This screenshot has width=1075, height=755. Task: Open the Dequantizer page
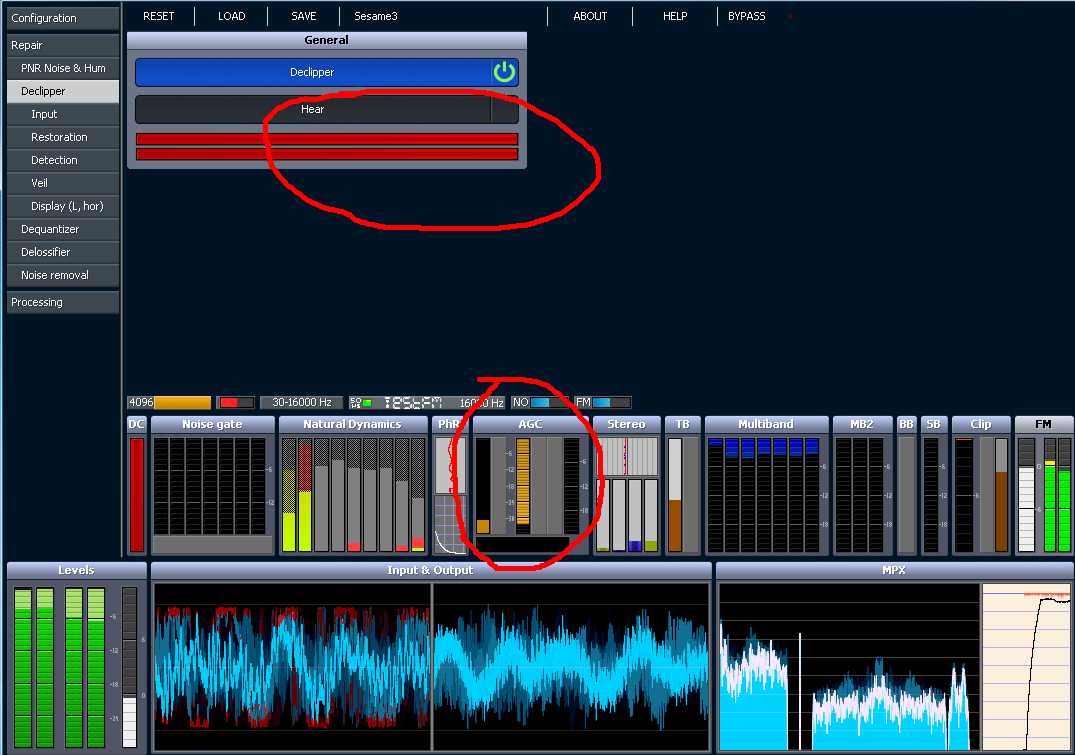pos(63,229)
